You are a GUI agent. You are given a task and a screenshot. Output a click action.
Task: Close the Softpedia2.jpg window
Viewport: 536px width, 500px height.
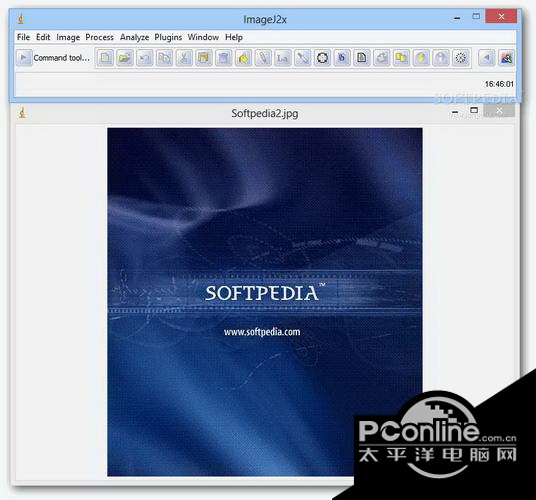pyautogui.click(x=499, y=110)
